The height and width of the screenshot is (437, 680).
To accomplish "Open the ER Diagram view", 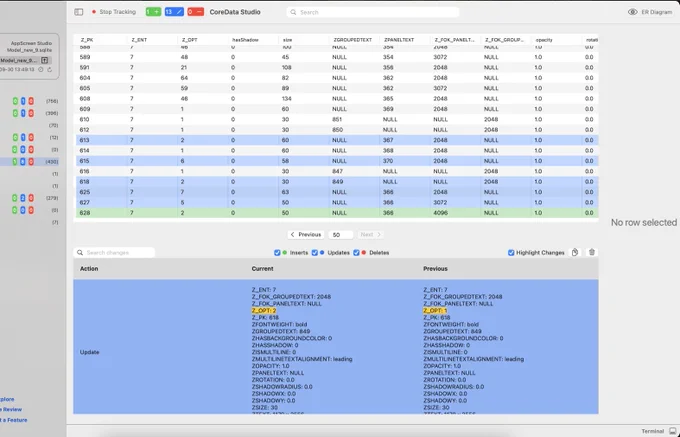I will point(650,12).
